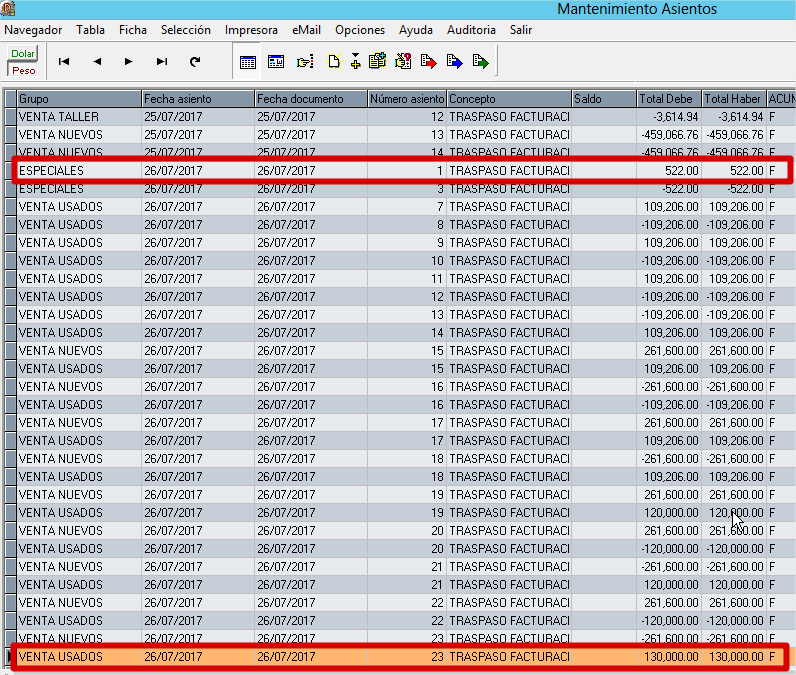
Task: Open the Tabla menu
Action: pos(90,30)
